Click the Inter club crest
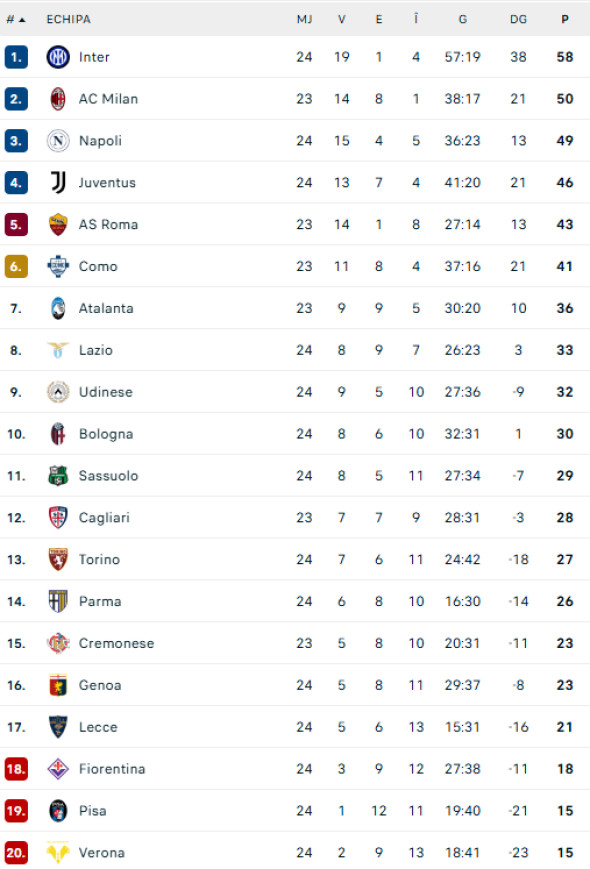590x869 pixels. coord(58,57)
